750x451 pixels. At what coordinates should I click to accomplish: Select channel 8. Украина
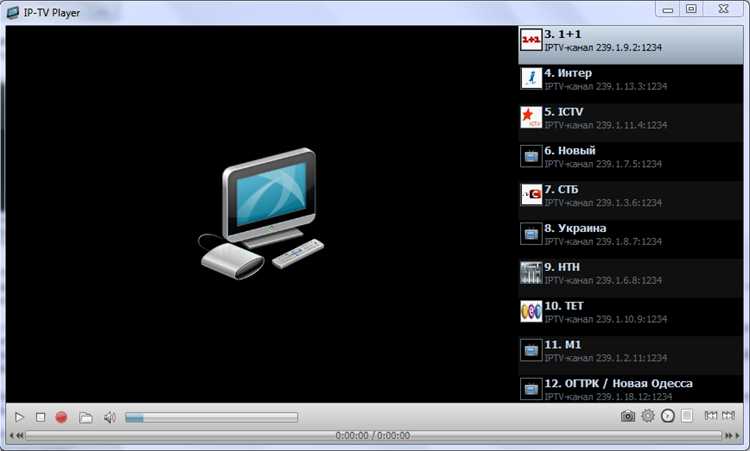631,239
